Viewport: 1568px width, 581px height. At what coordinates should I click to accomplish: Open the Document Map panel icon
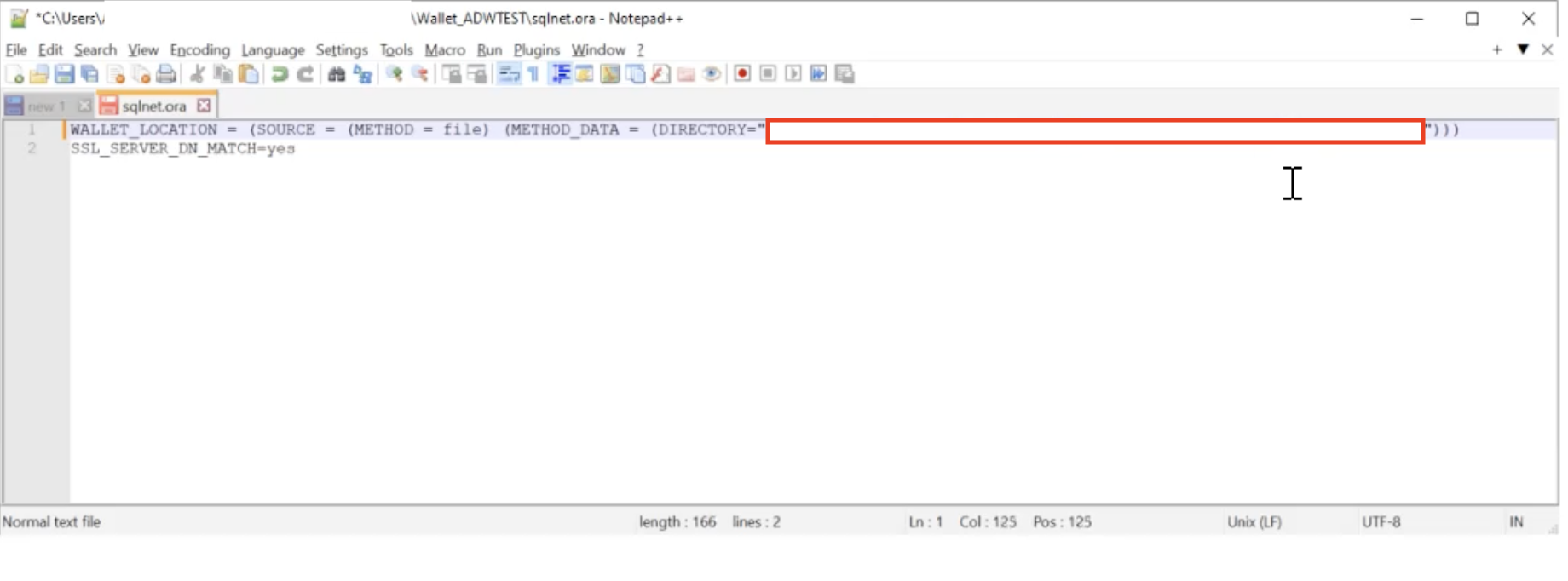(x=610, y=74)
